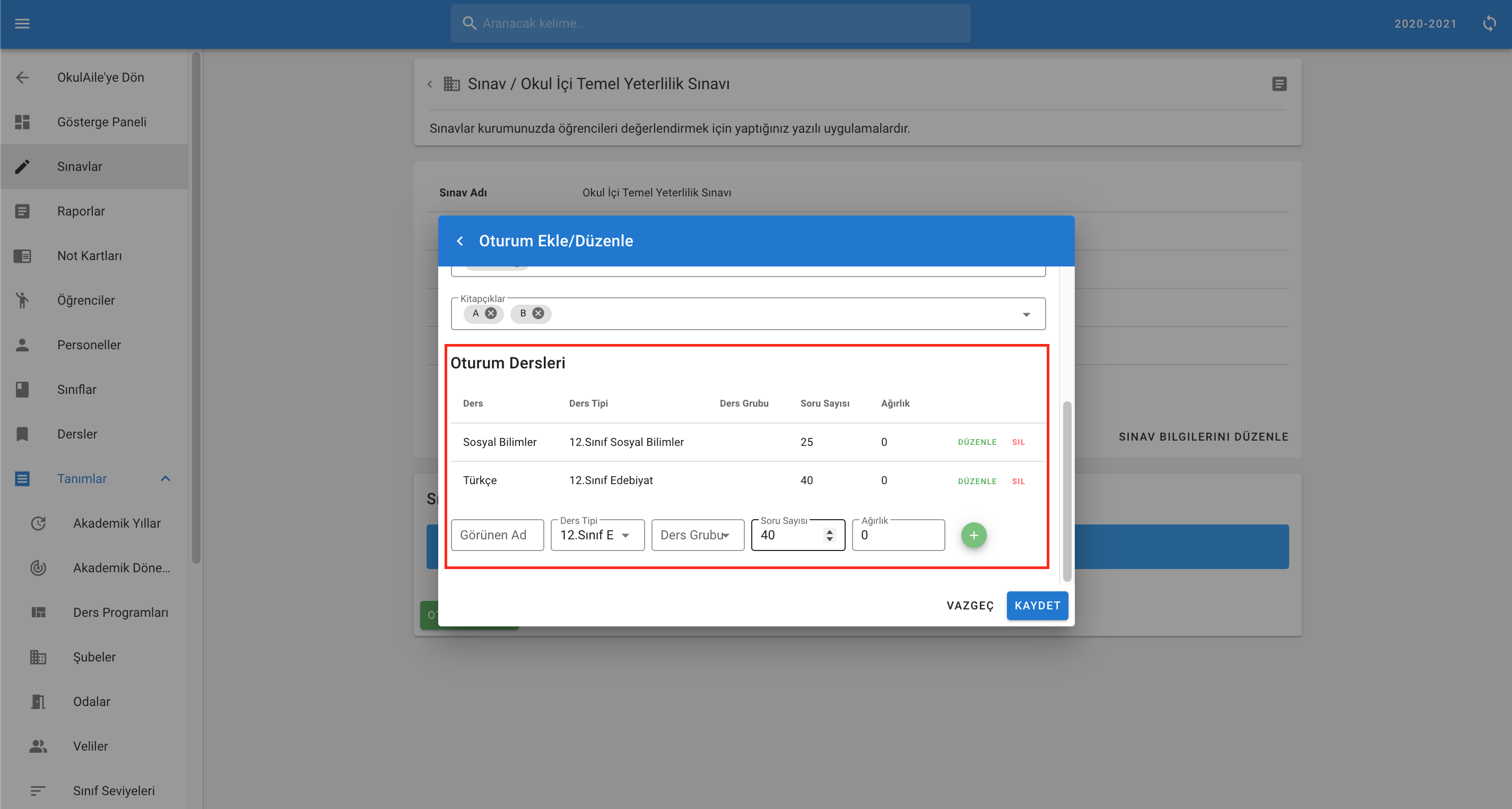Click the 12.Sınıf Edebiyat cell
1512x809 pixels.
pyautogui.click(x=611, y=480)
